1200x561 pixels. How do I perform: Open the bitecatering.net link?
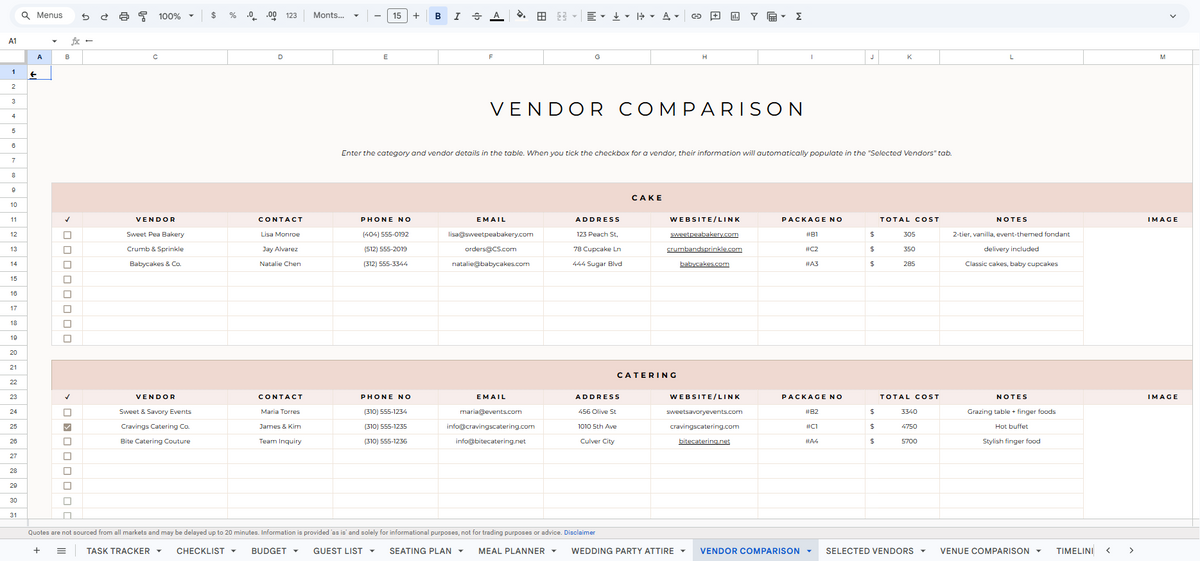tap(704, 441)
